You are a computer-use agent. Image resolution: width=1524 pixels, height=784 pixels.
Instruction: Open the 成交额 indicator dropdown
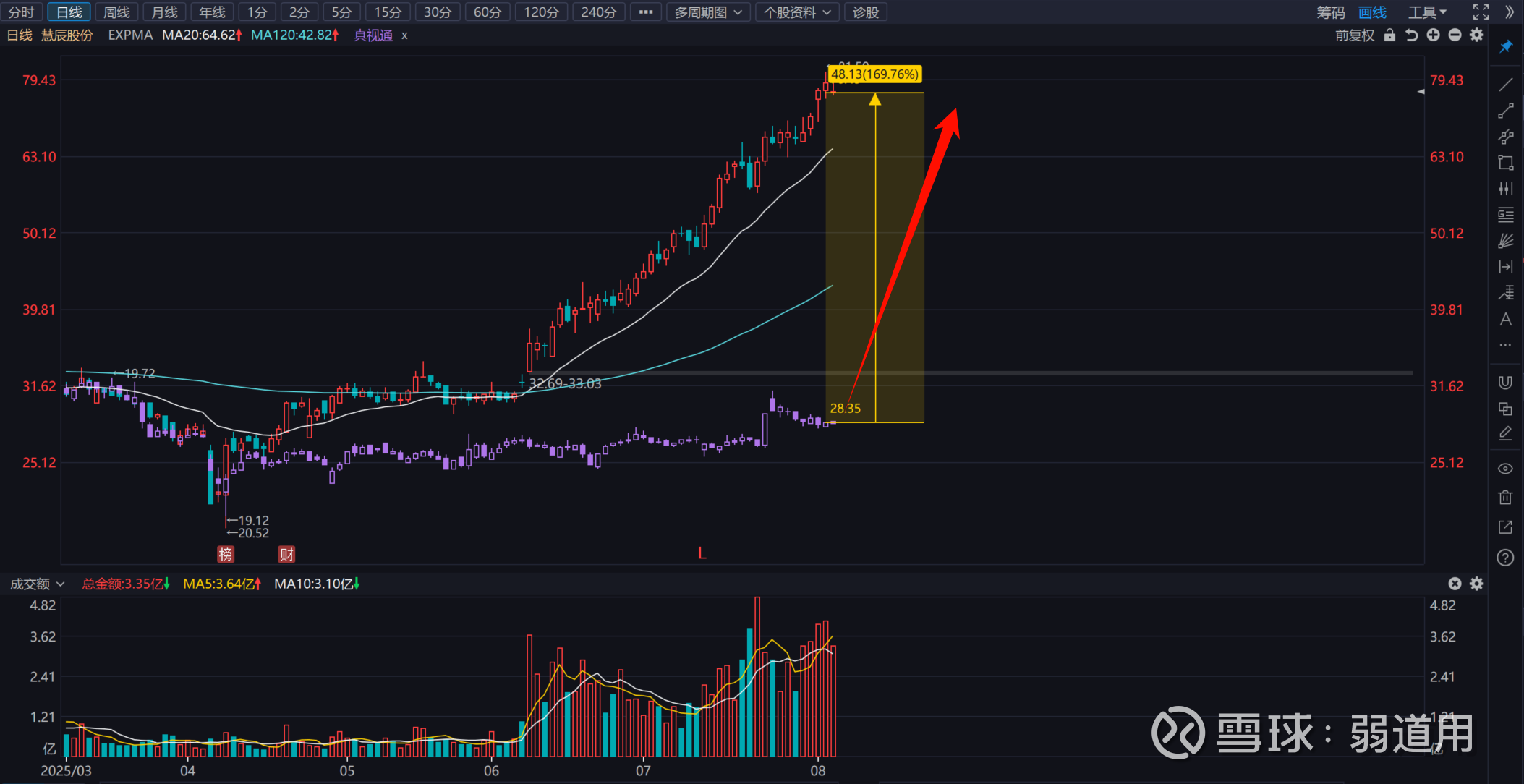pyautogui.click(x=37, y=584)
